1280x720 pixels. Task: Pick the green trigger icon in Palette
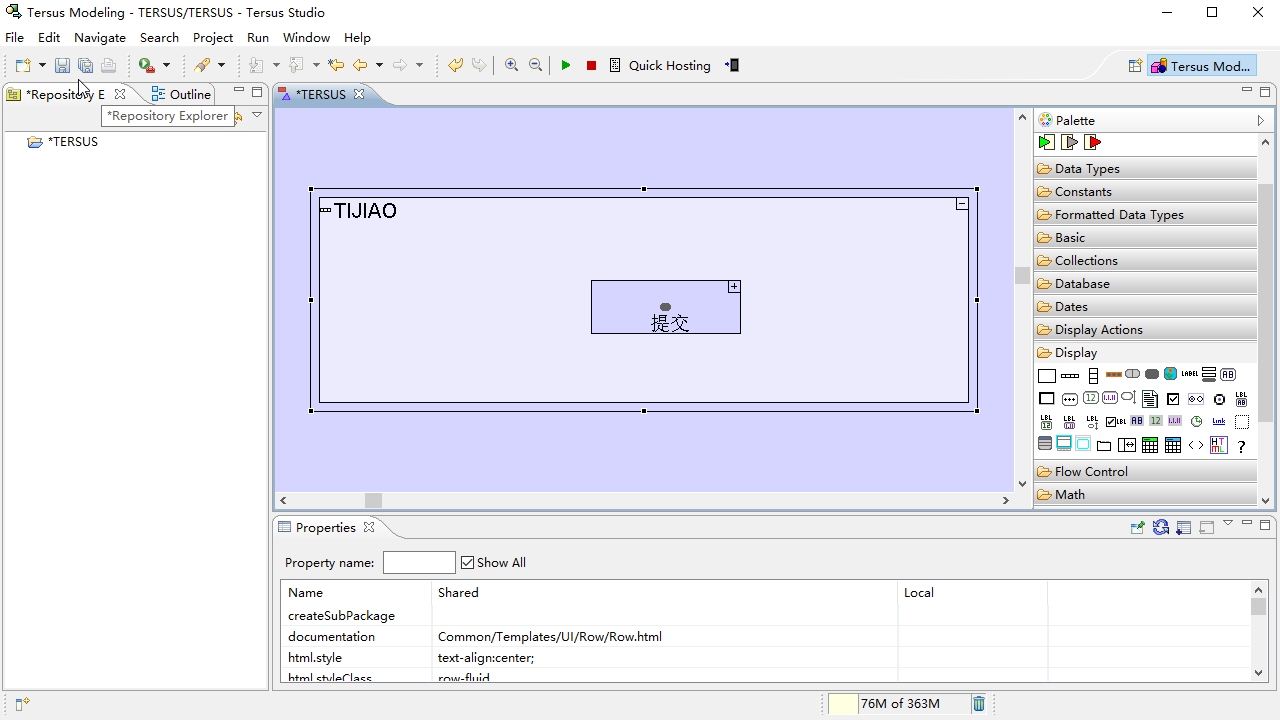click(x=1046, y=142)
